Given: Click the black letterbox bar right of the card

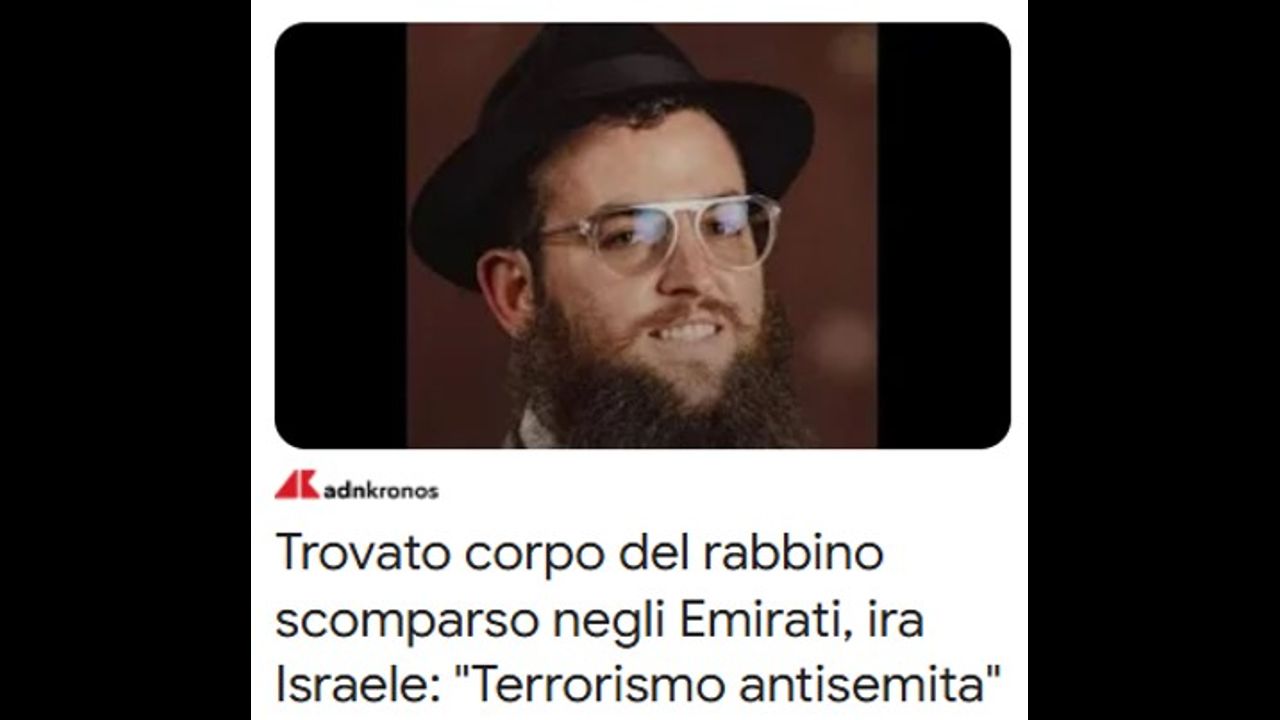Looking at the screenshot, I should [x=1154, y=360].
